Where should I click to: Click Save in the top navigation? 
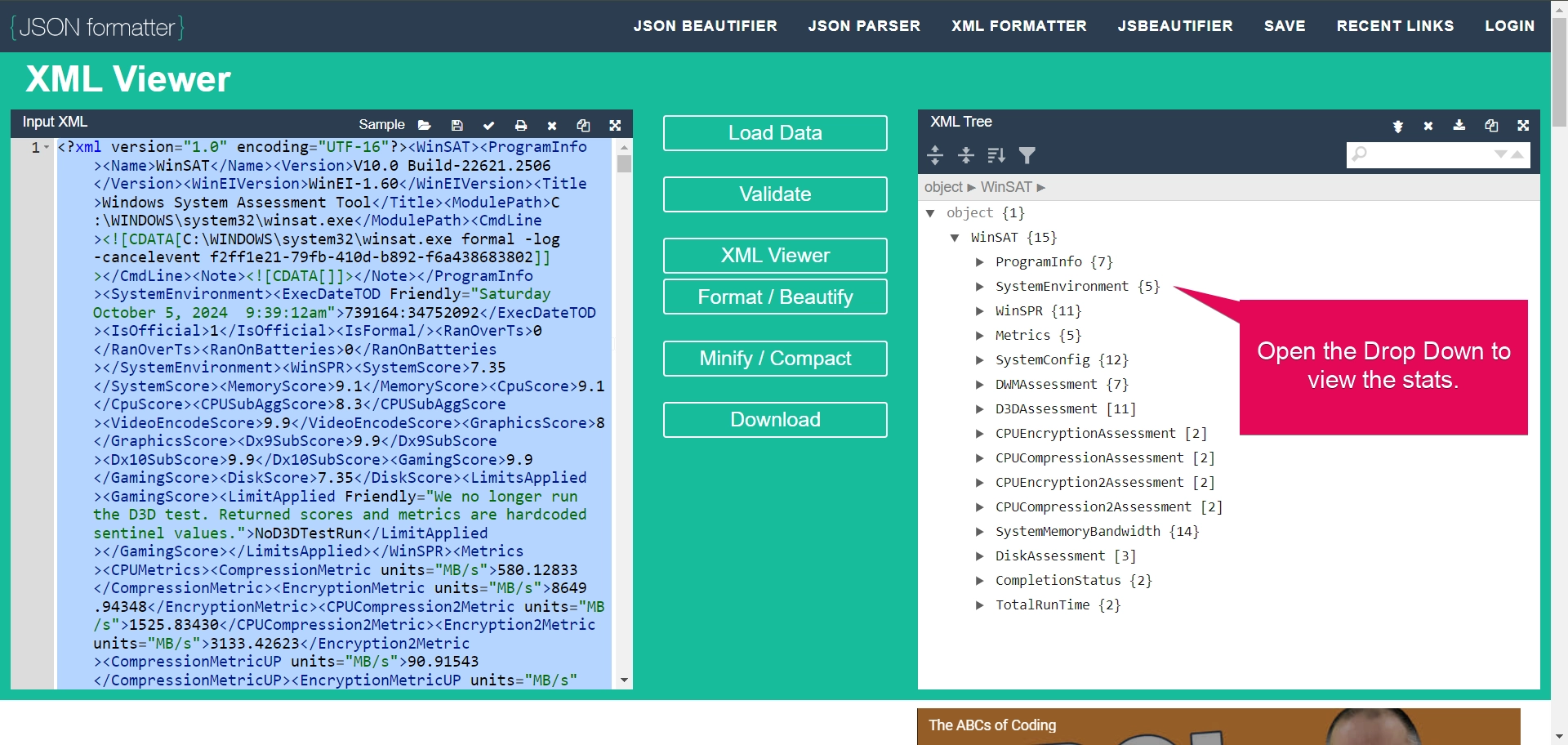[x=1285, y=26]
